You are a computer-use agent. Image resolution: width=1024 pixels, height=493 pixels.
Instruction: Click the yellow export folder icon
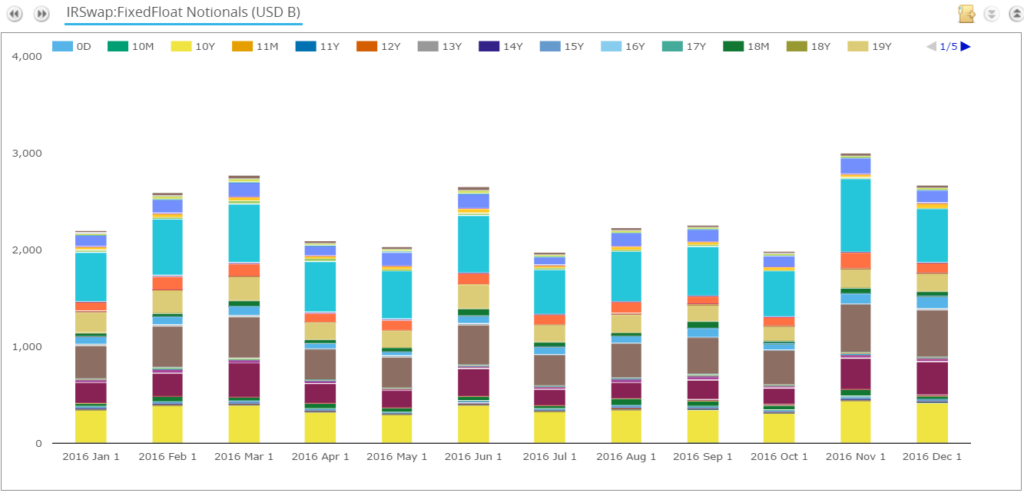(966, 14)
